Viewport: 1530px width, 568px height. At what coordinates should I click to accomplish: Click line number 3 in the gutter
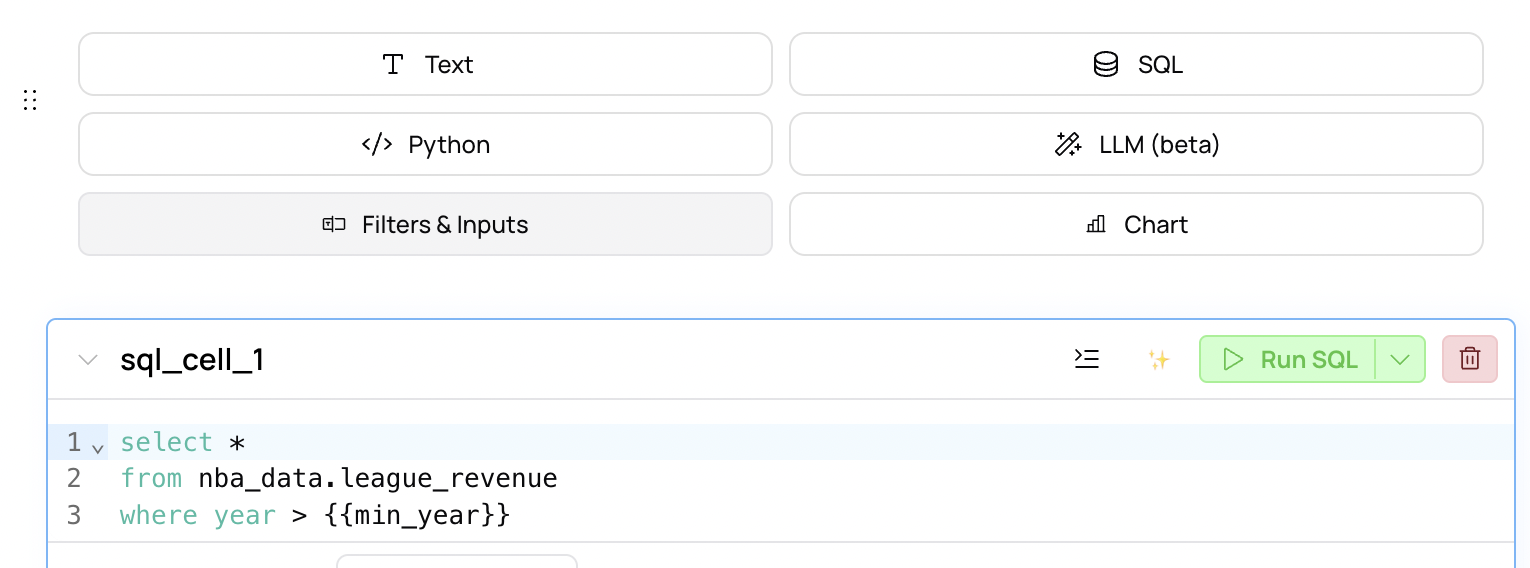click(x=73, y=516)
